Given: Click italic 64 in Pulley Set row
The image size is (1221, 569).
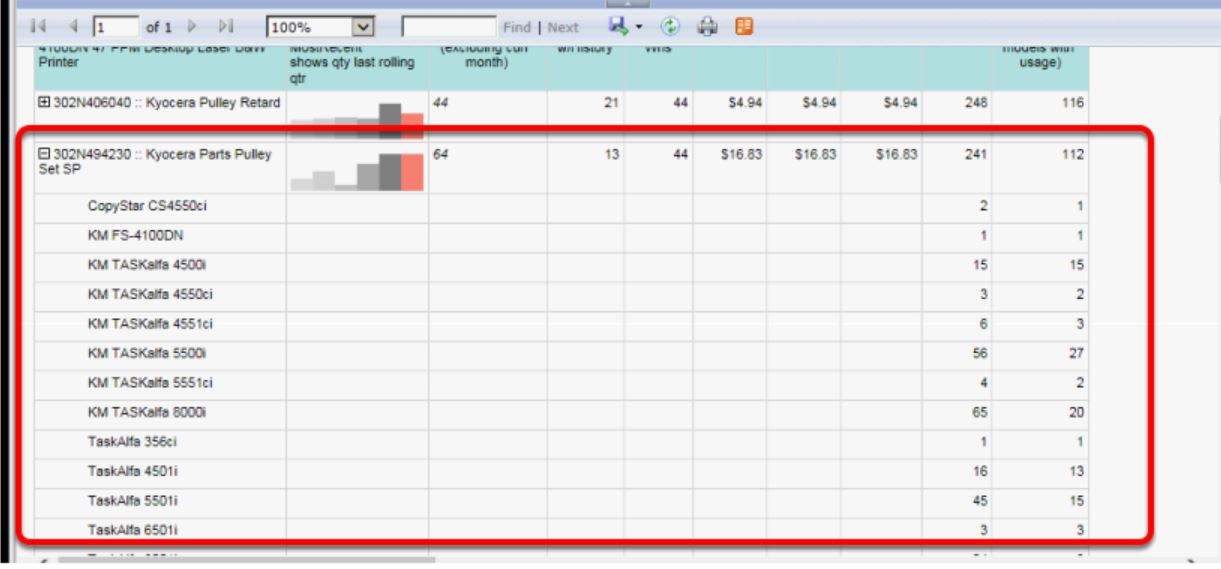Looking at the screenshot, I should click(441, 155).
